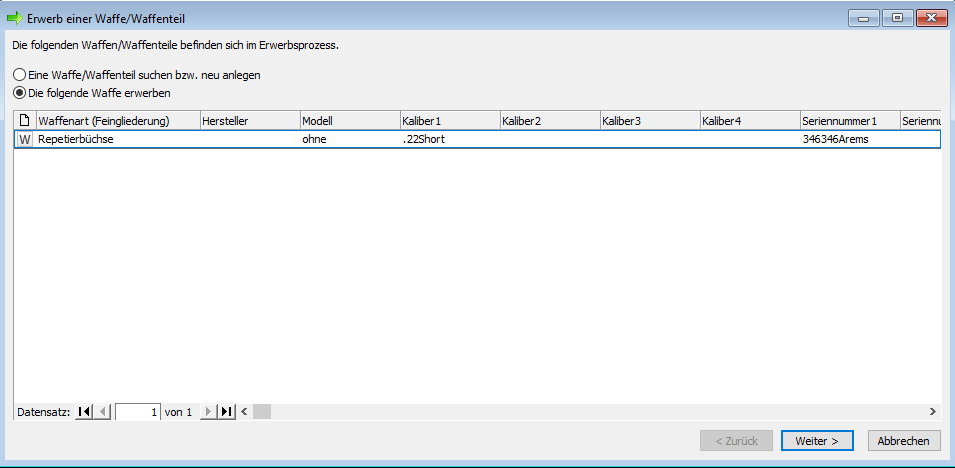Jump to last record navigation button
The image size is (955, 468).
tap(227, 411)
